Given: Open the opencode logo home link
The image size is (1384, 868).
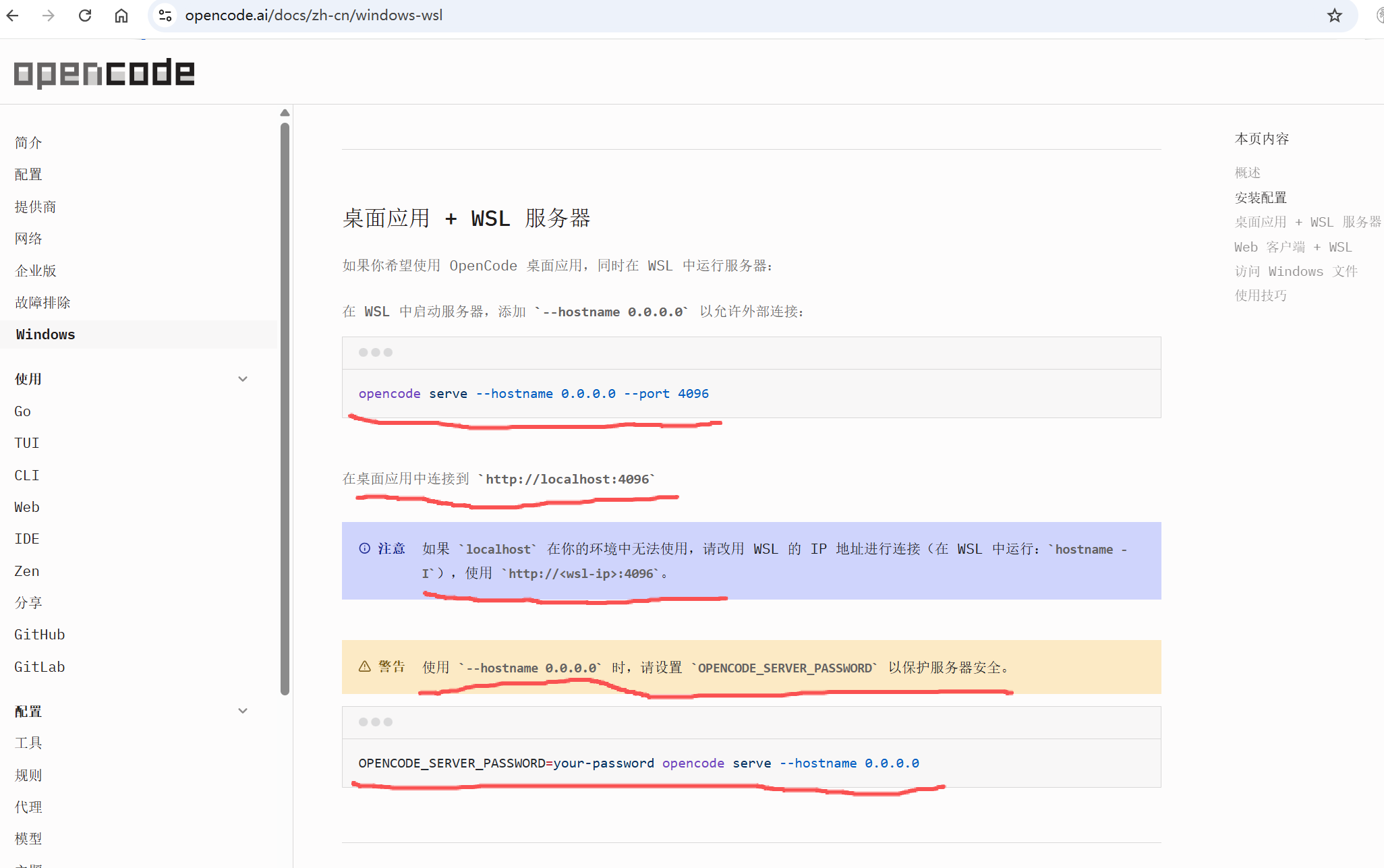Looking at the screenshot, I should tap(105, 73).
